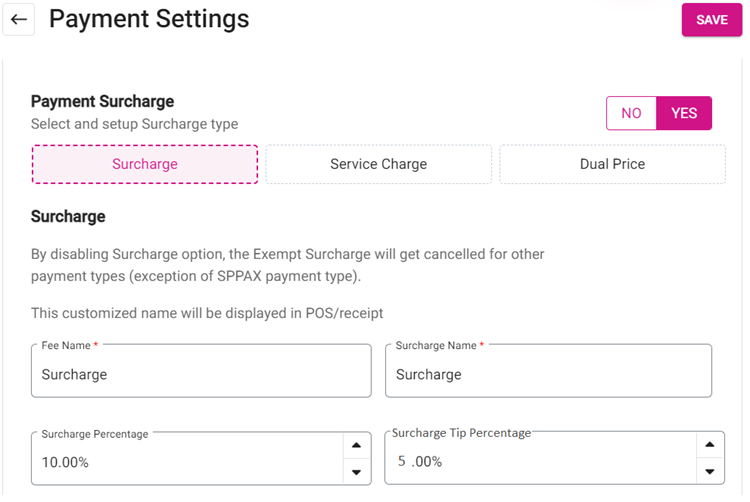Click the POS/receipt customized name note
Viewport: 750px width, 502px height.
point(207,313)
